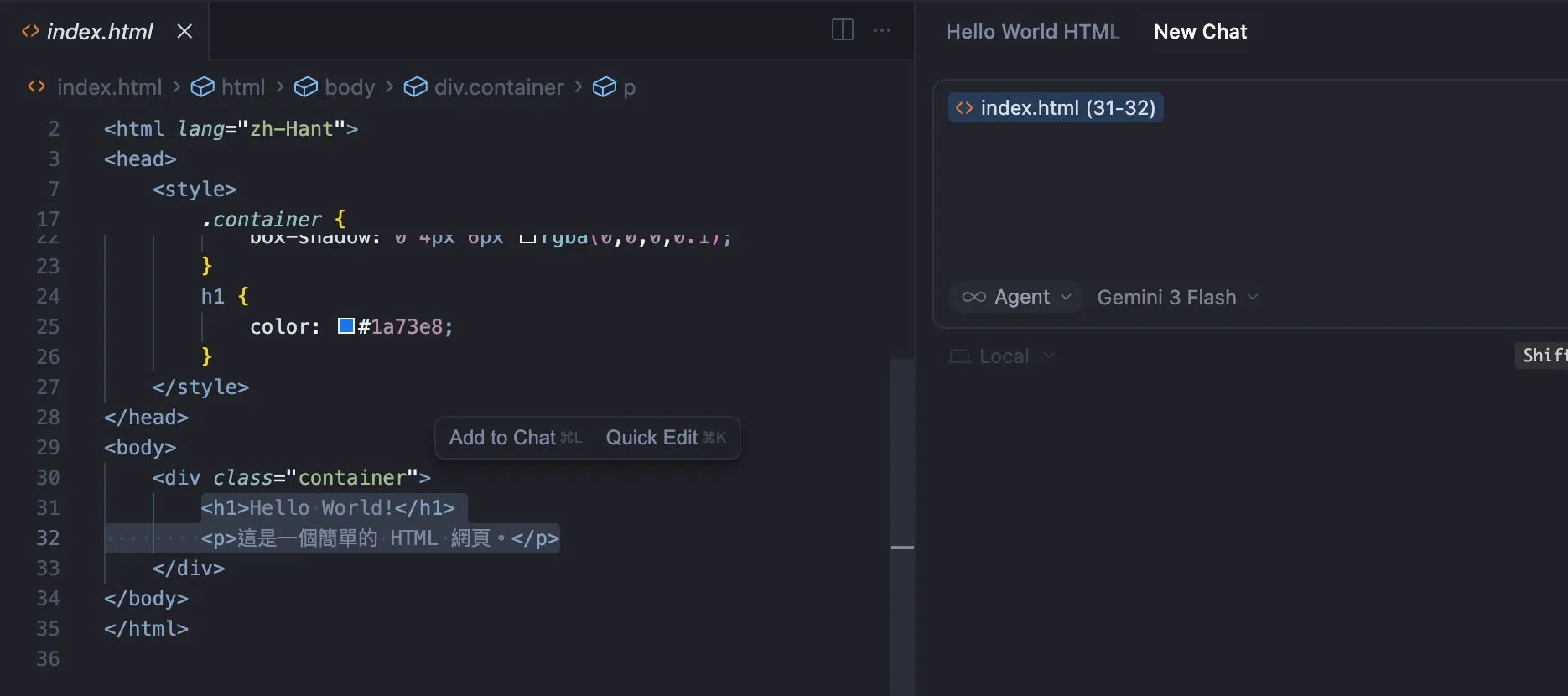
Task: Click the Agent infinity mode icon
Action: coord(974,297)
